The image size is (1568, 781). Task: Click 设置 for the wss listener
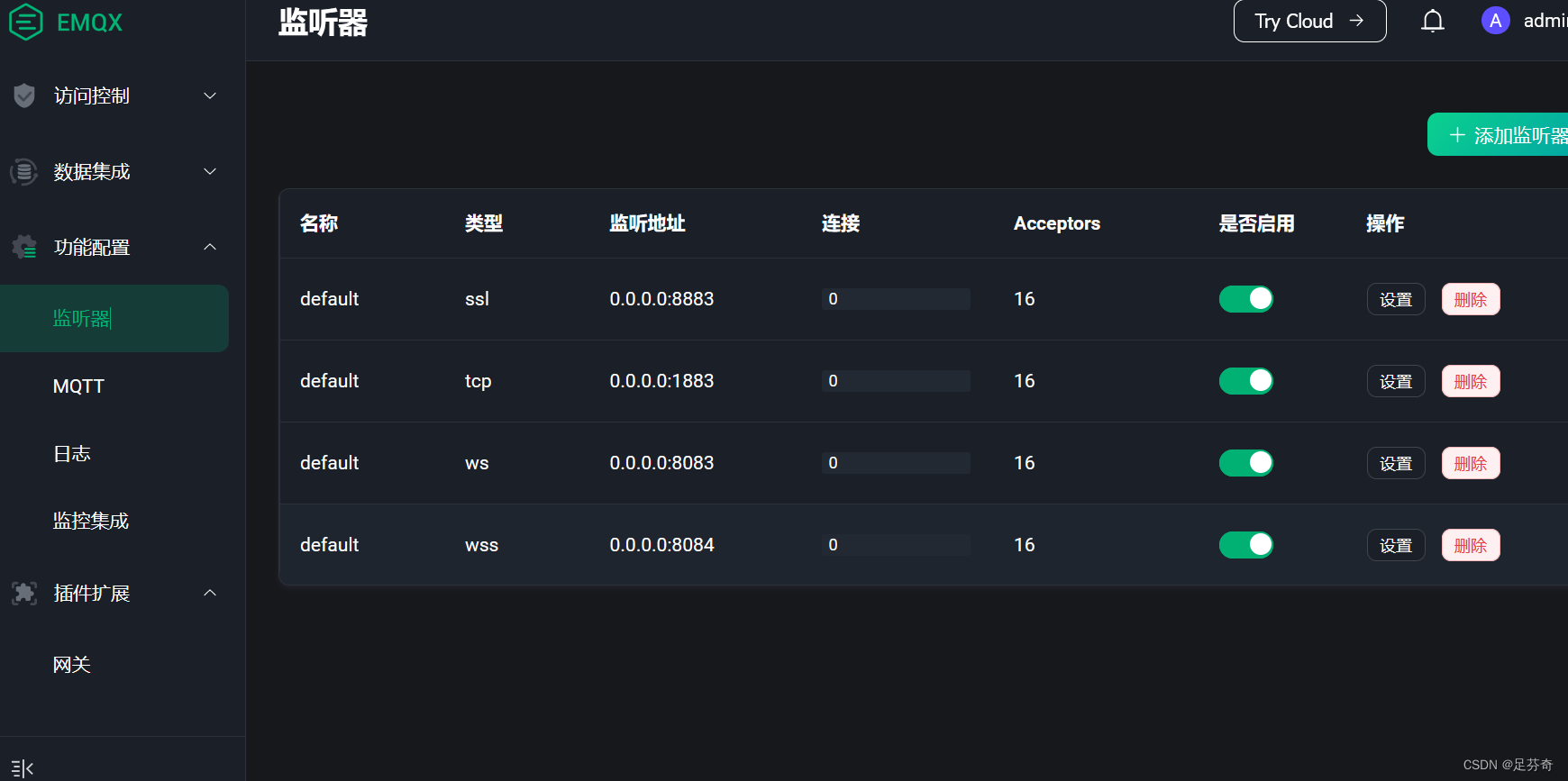[1396, 545]
